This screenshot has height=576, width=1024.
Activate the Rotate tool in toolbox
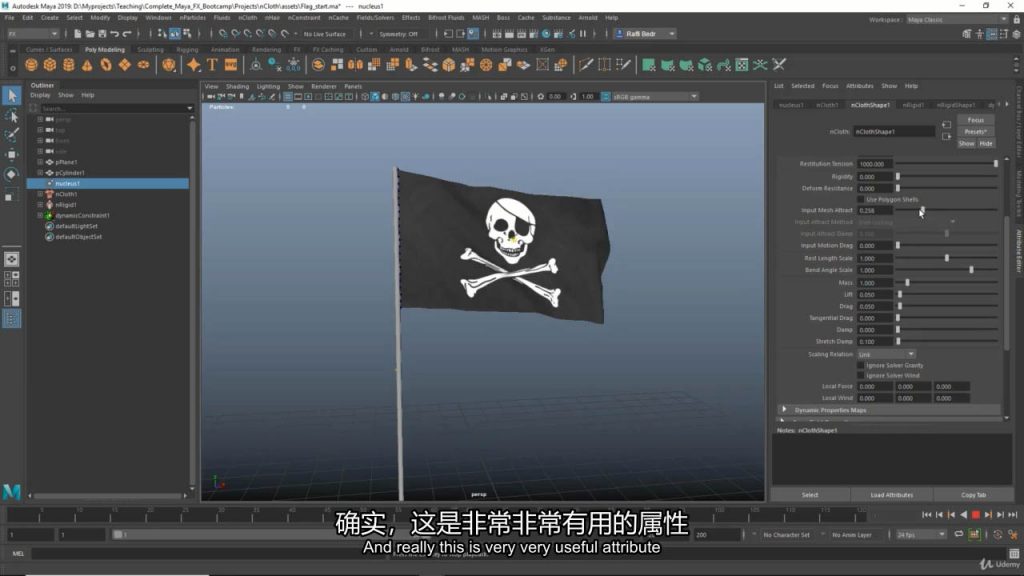click(12, 174)
